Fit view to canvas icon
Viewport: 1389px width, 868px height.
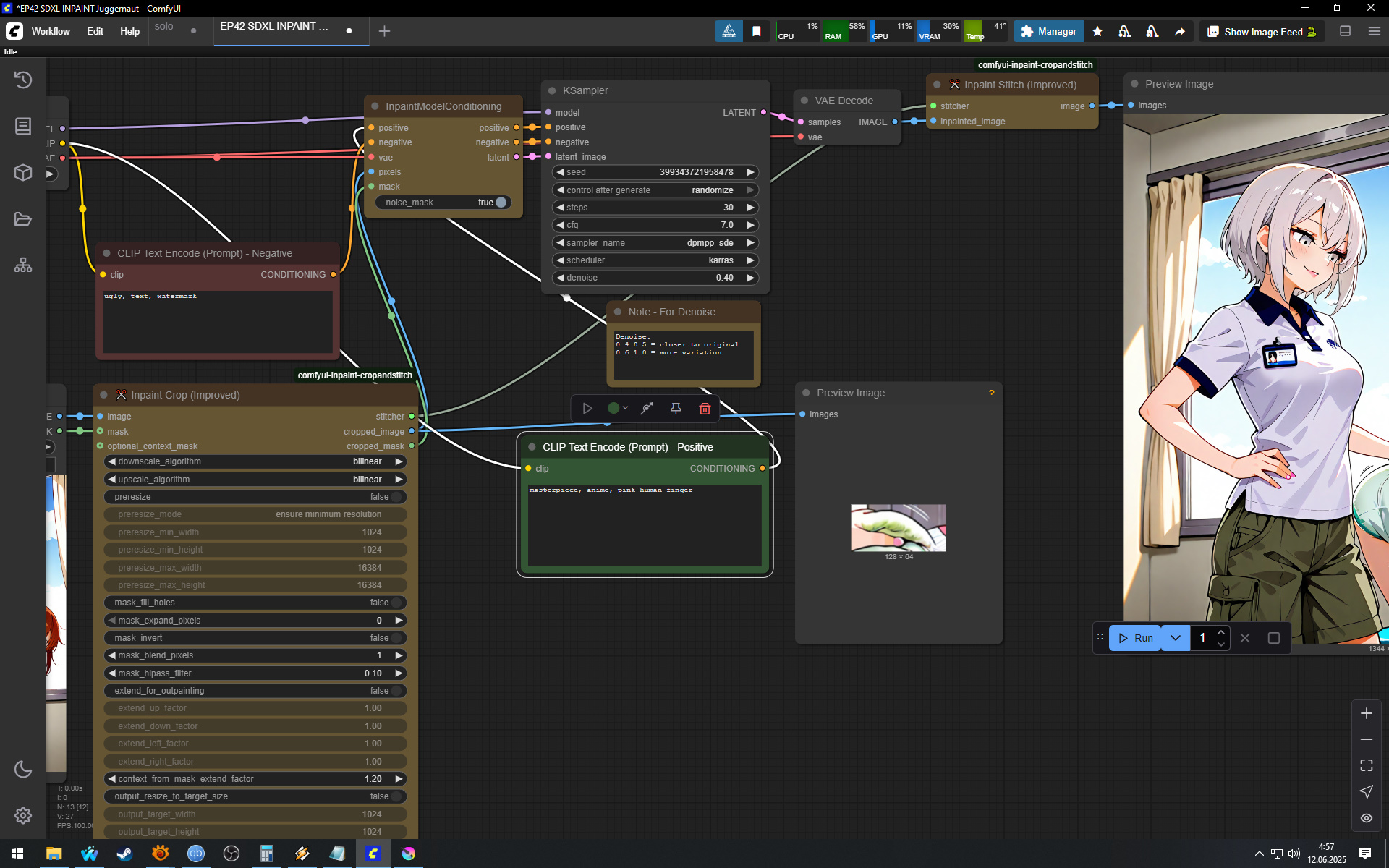(1367, 765)
